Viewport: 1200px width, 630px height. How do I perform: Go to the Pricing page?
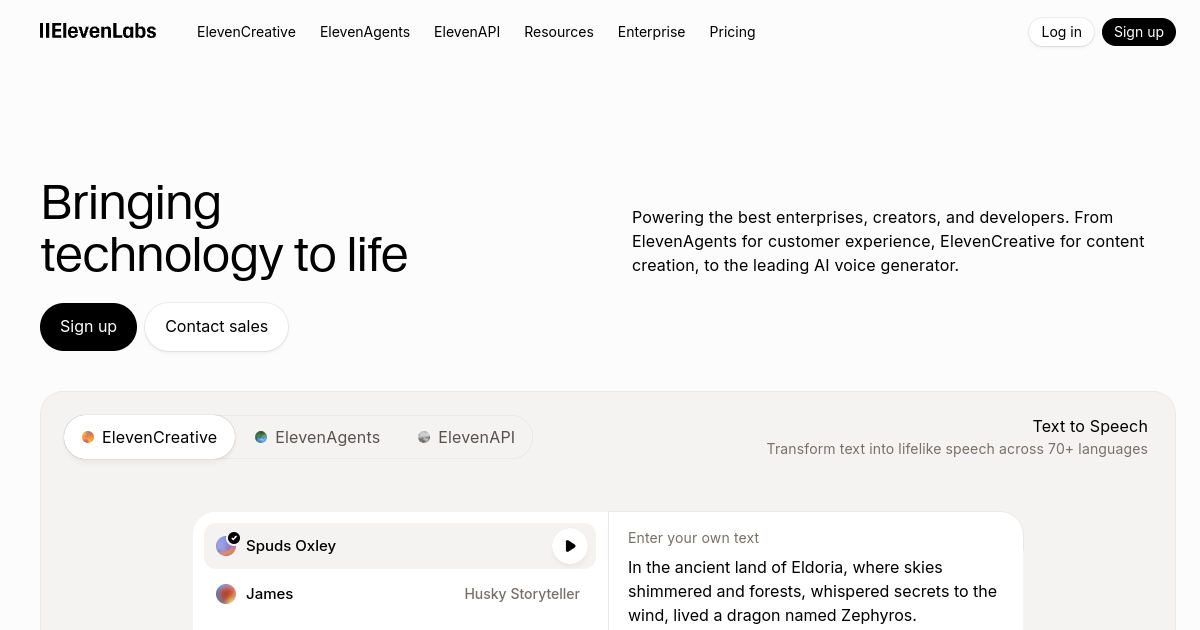click(732, 32)
